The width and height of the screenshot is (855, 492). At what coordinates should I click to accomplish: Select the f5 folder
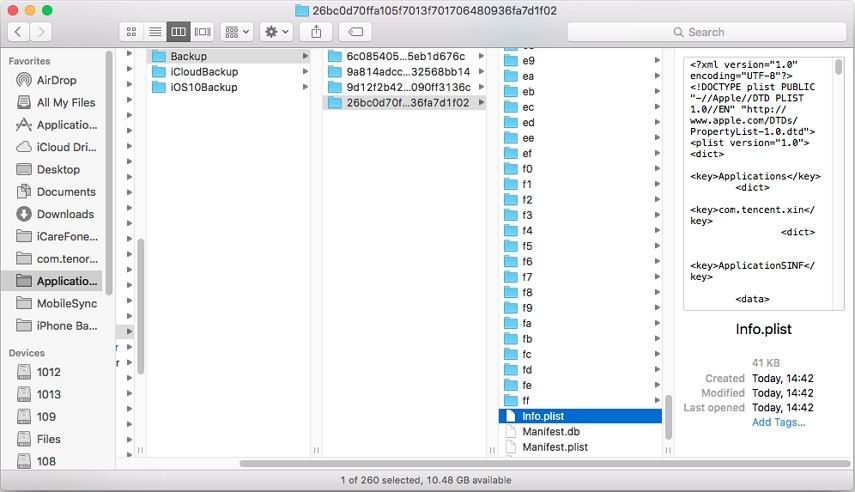pos(580,247)
